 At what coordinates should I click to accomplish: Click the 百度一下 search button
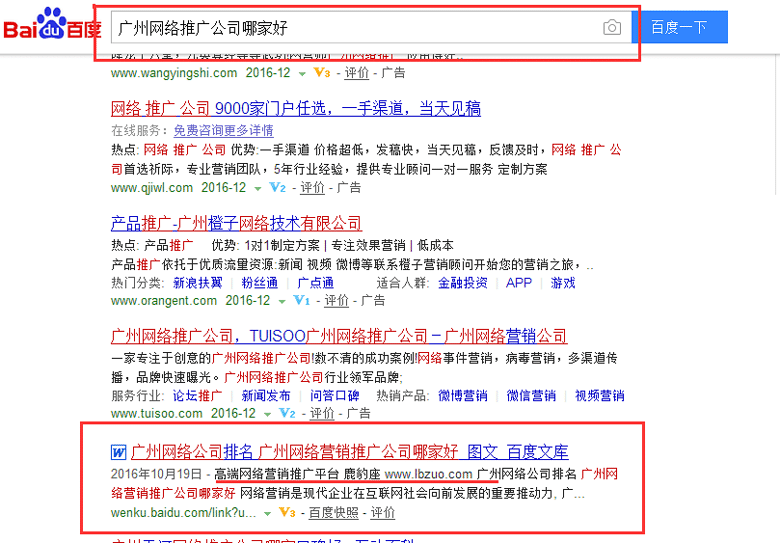click(680, 27)
